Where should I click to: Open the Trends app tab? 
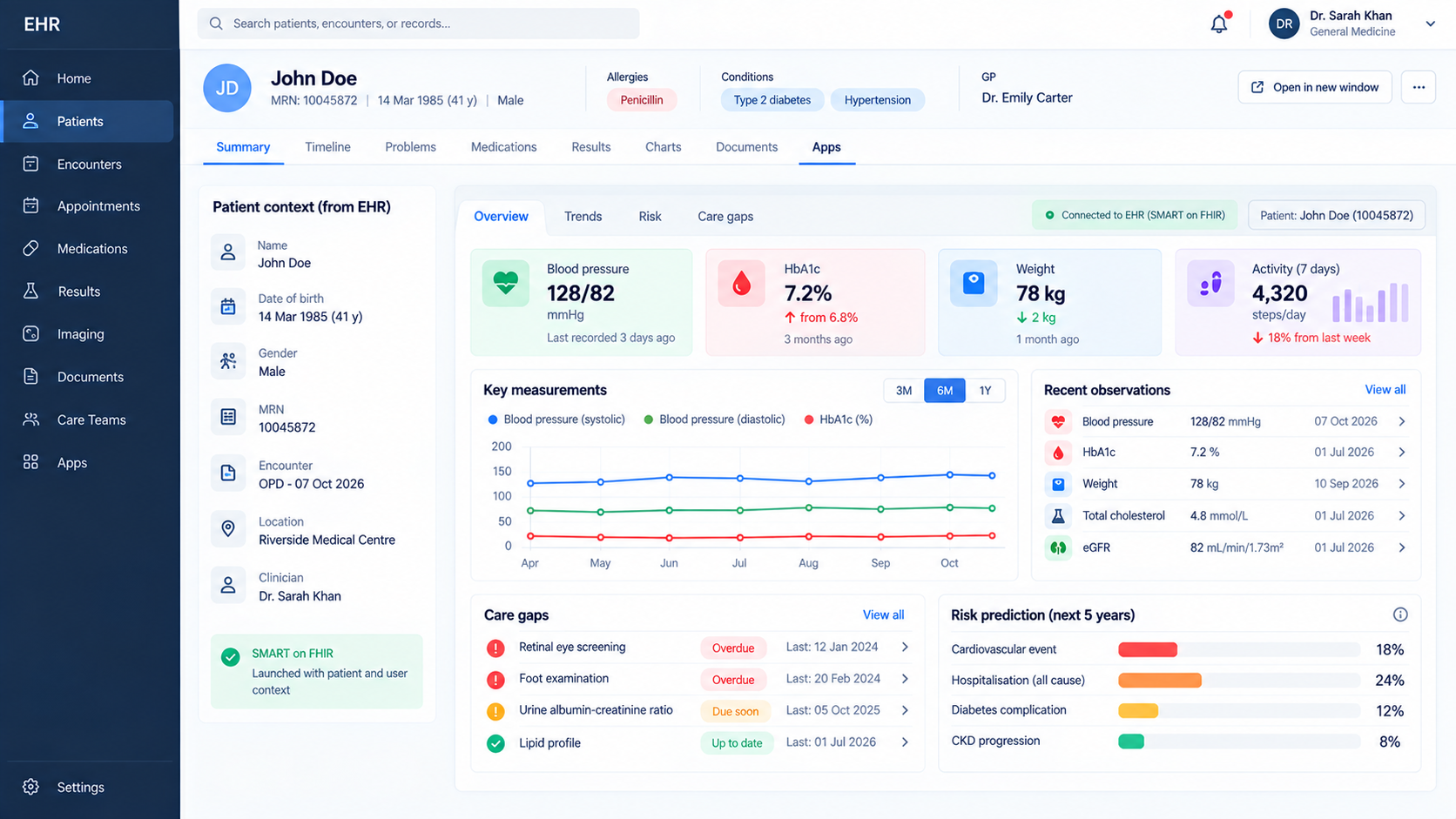click(583, 217)
